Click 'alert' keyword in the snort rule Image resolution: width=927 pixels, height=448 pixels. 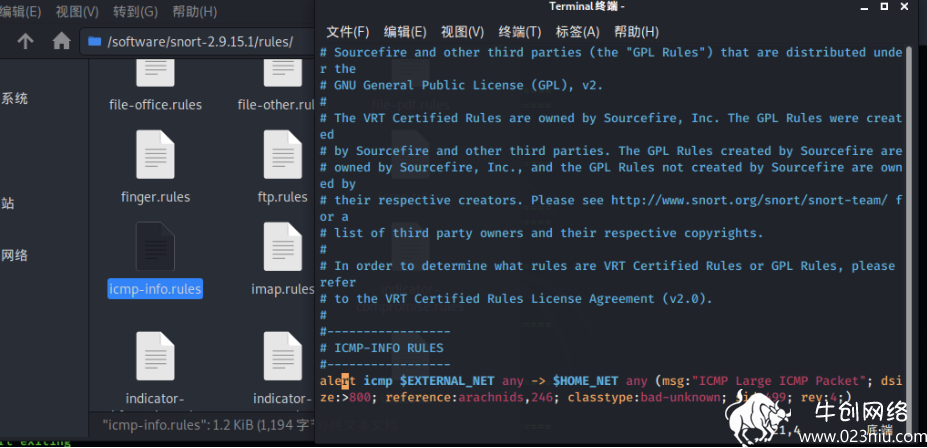pyautogui.click(x=338, y=381)
